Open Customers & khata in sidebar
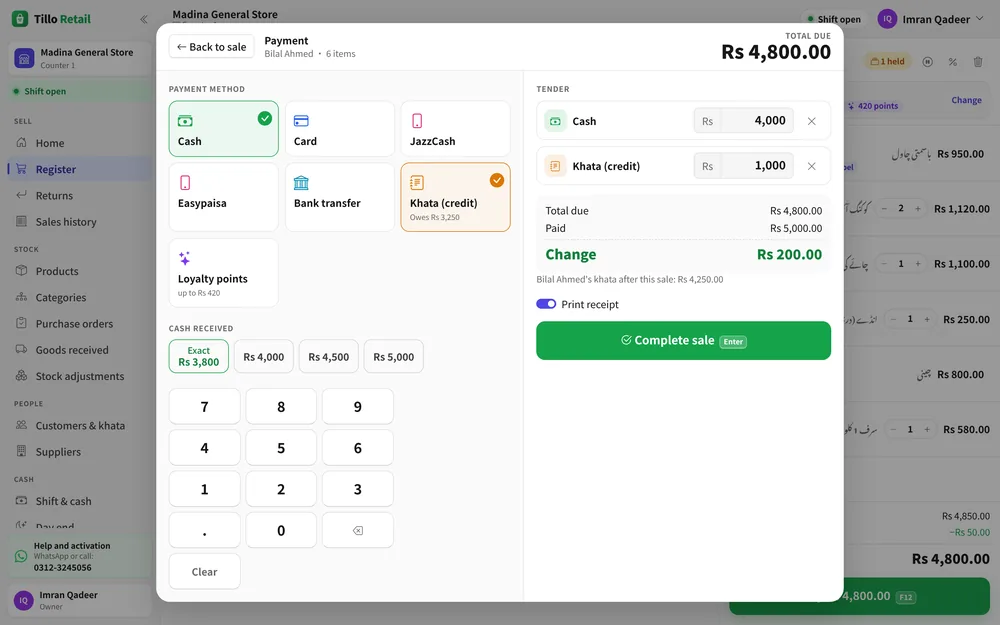Image resolution: width=1000 pixels, height=625 pixels. click(79, 425)
